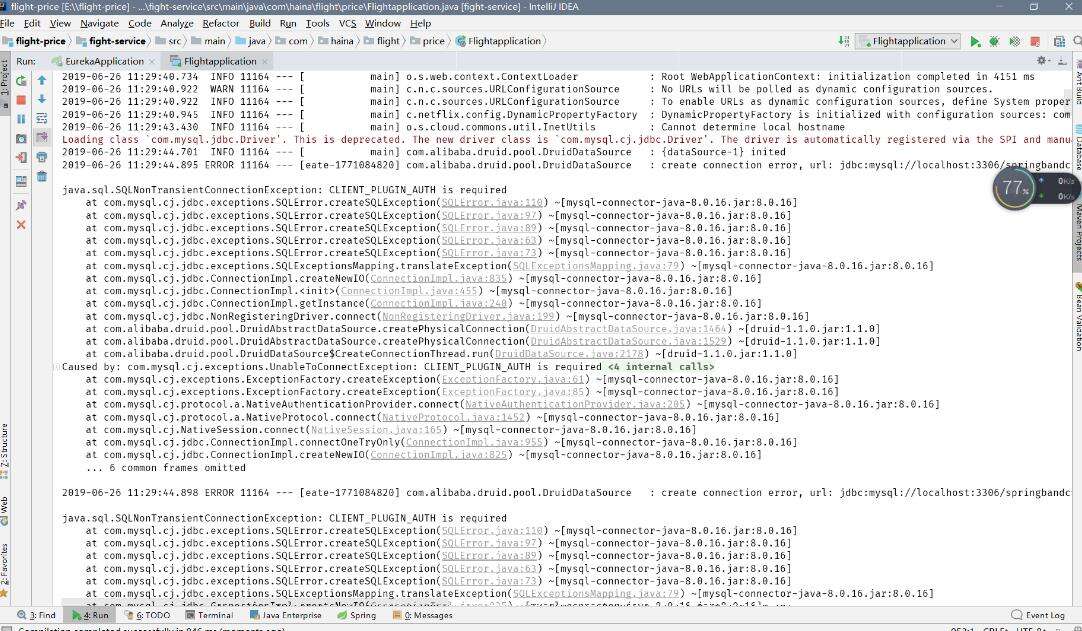Build project icon beside run configuration

point(843,41)
